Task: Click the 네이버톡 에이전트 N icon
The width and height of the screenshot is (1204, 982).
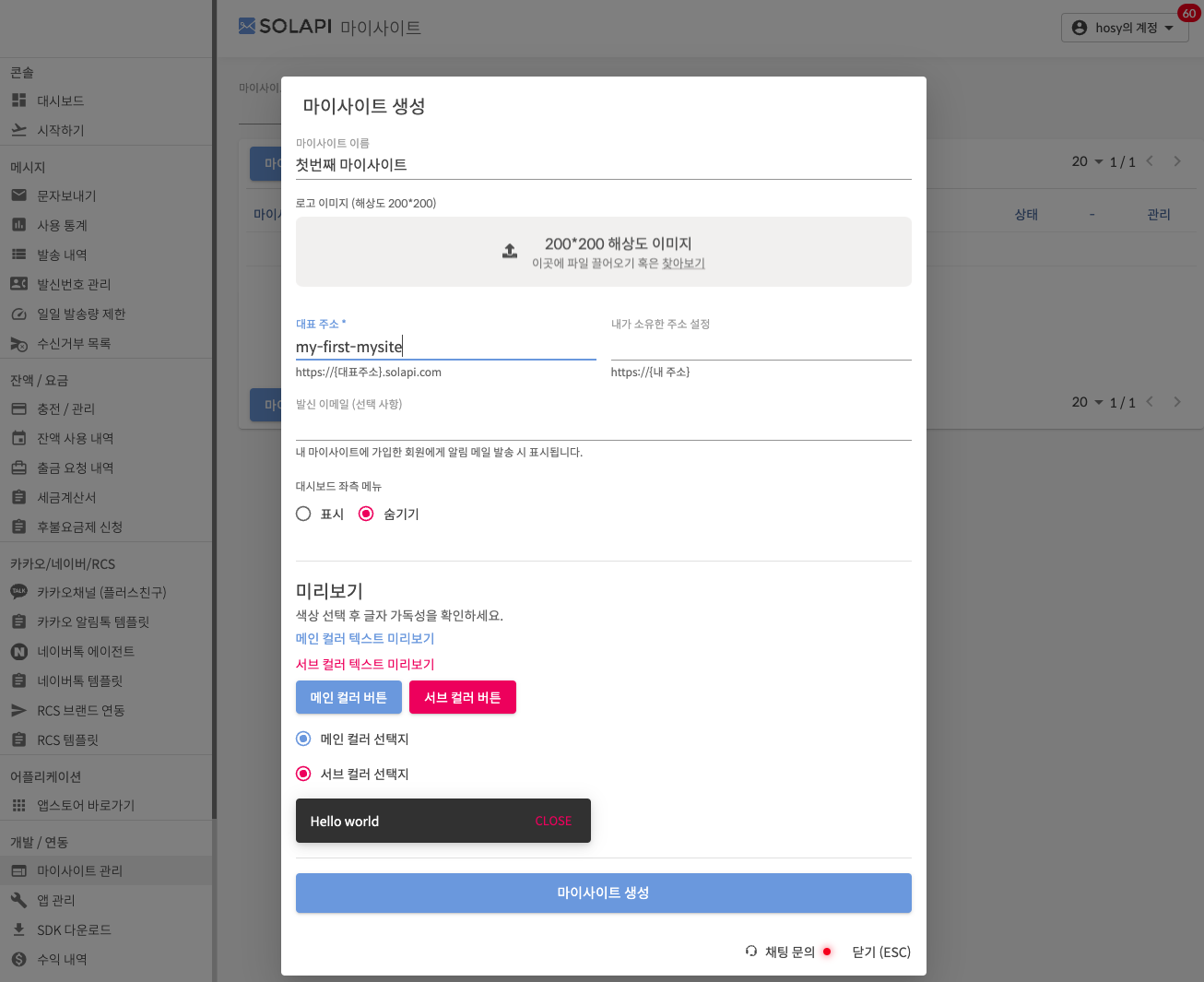Action: coord(18,651)
